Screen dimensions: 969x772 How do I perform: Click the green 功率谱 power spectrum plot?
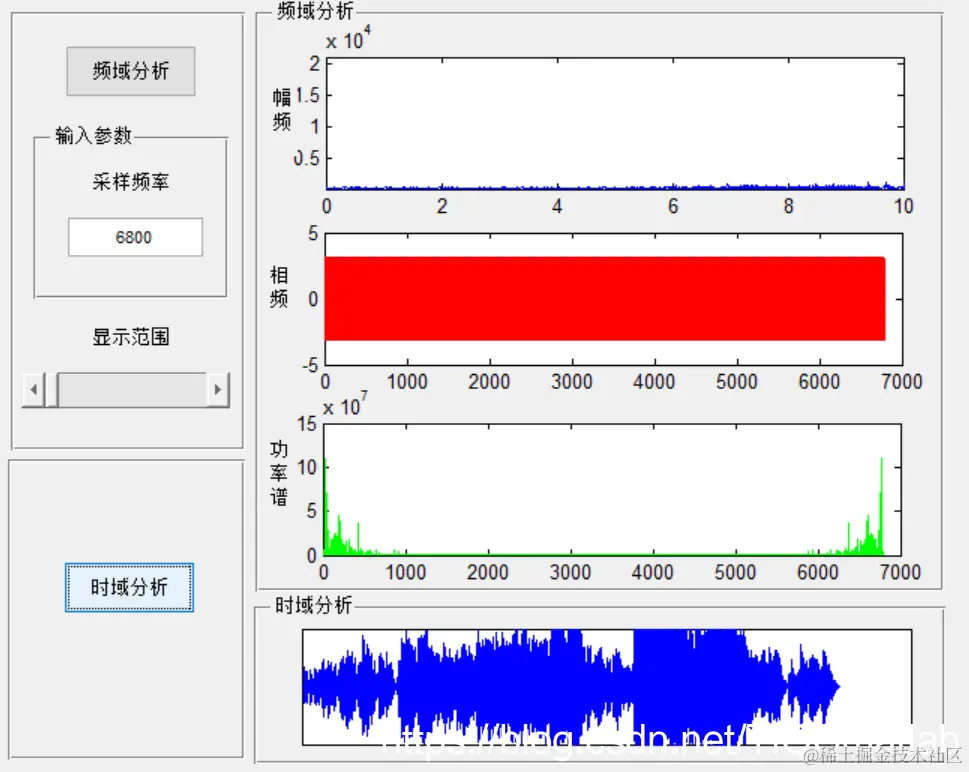click(612, 490)
